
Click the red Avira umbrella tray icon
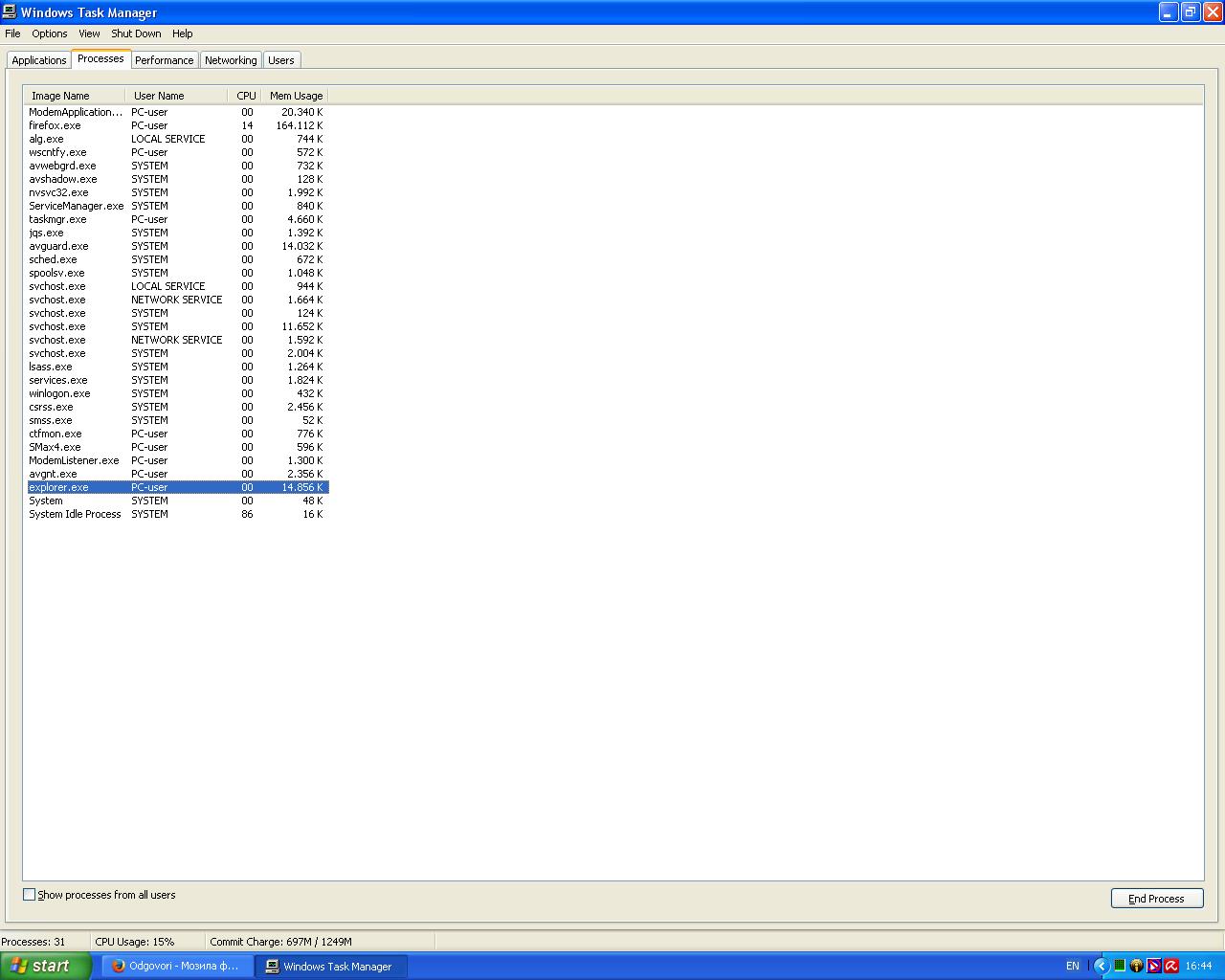(x=1170, y=966)
